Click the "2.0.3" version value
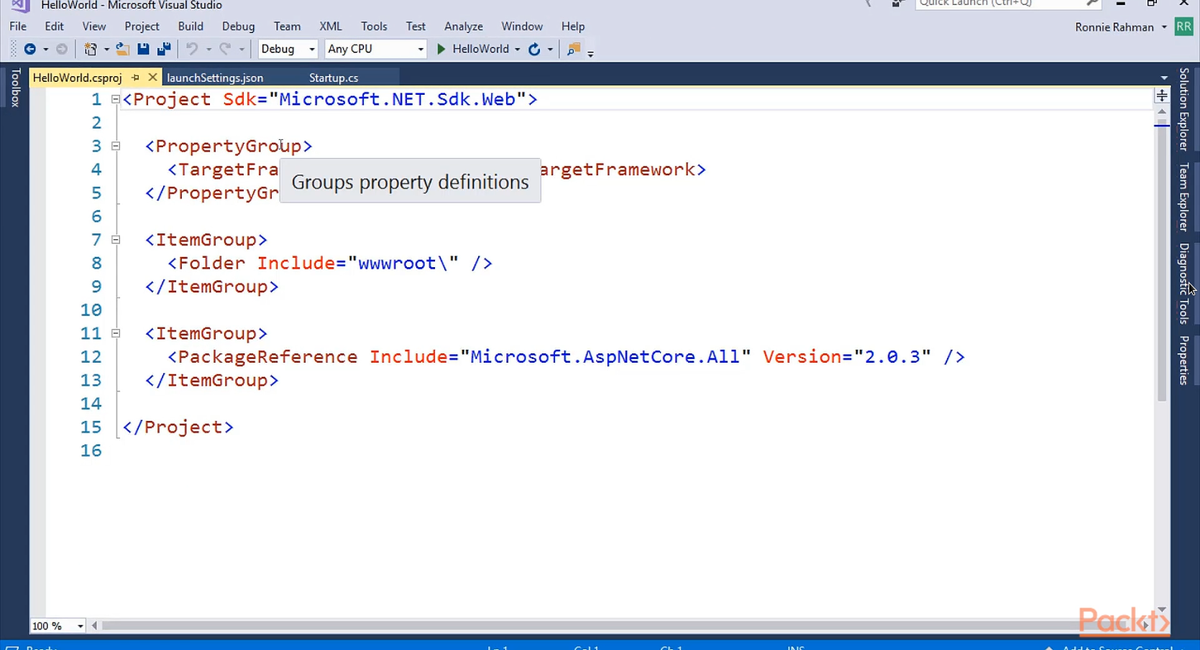 891,357
